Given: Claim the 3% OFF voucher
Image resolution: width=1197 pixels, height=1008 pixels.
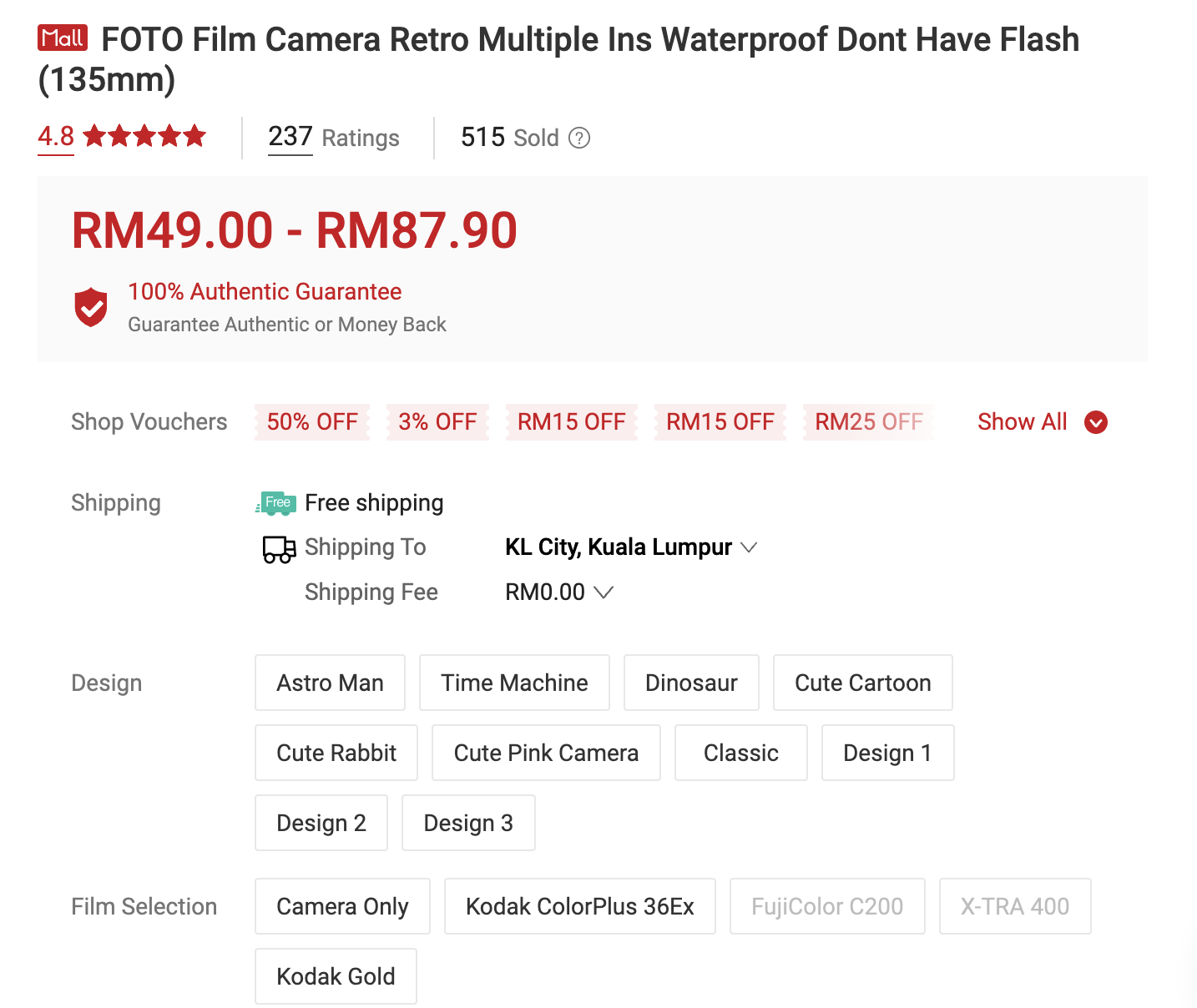Looking at the screenshot, I should tap(437, 422).
